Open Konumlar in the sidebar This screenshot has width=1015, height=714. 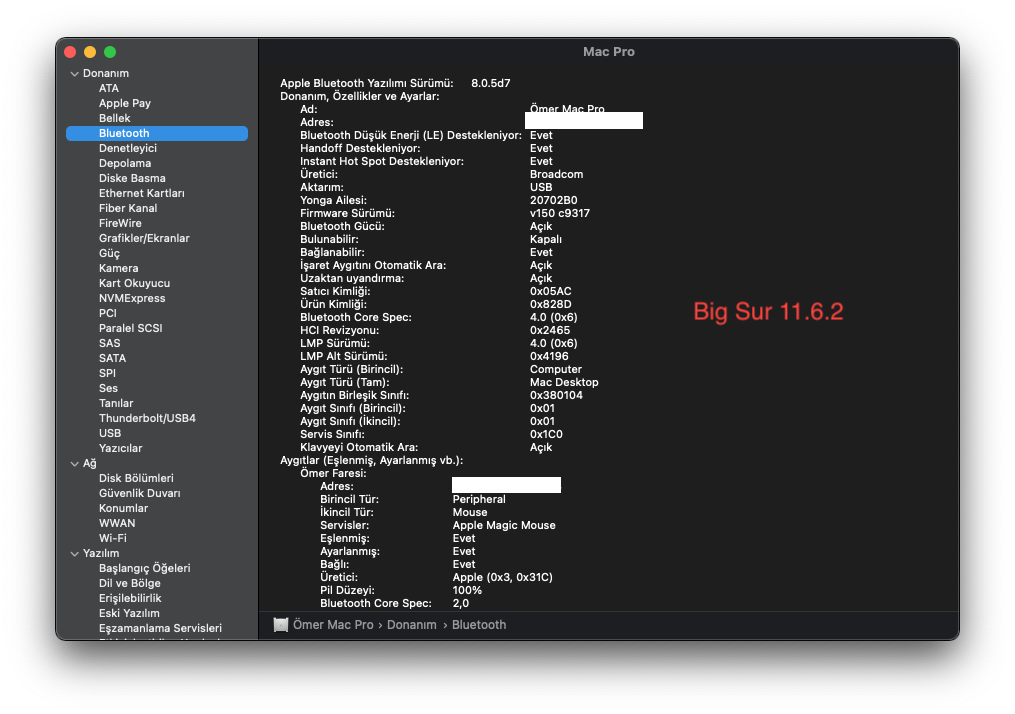[123, 508]
